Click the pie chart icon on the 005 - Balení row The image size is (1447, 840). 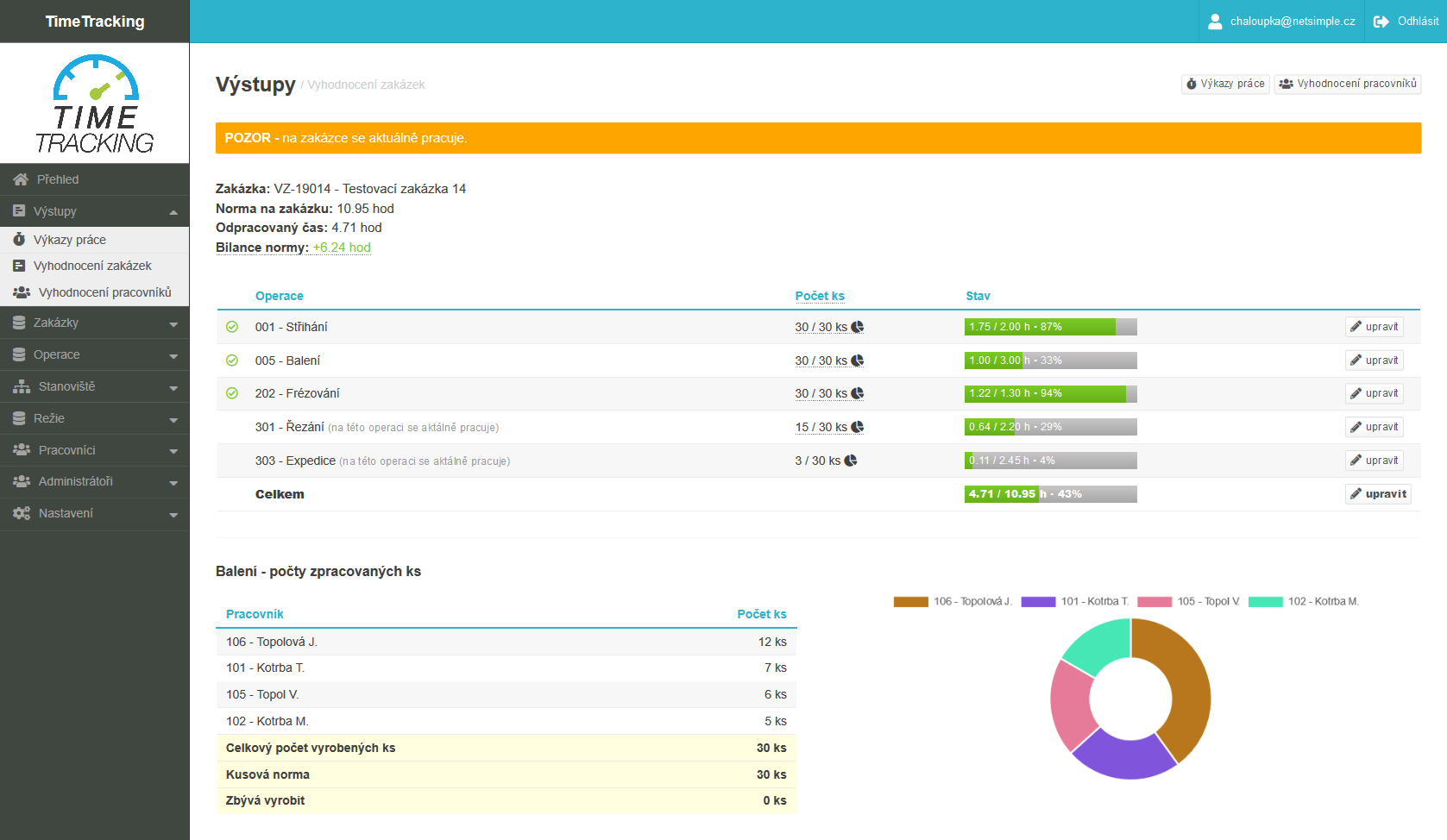pyautogui.click(x=858, y=360)
